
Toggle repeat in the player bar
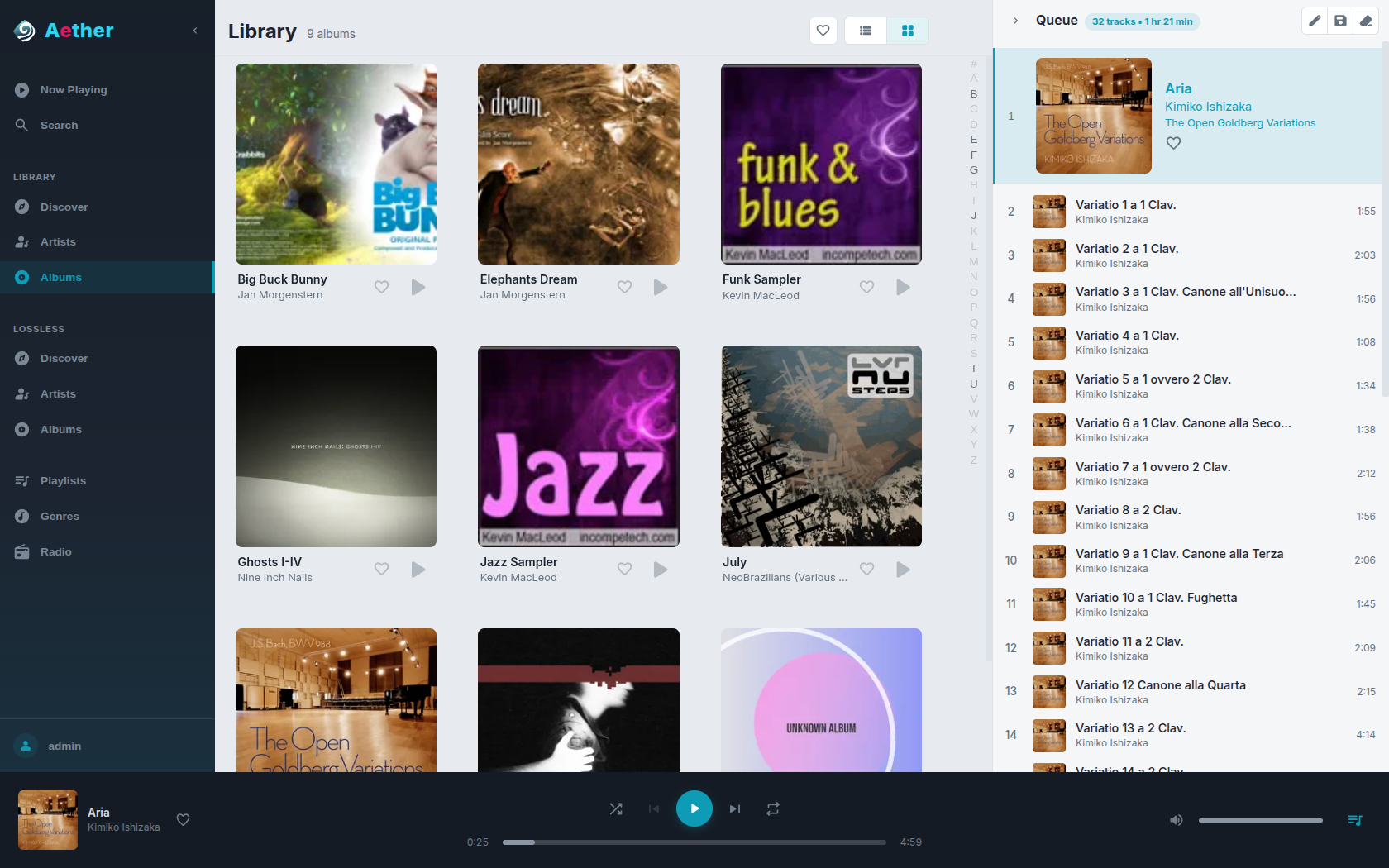773,808
